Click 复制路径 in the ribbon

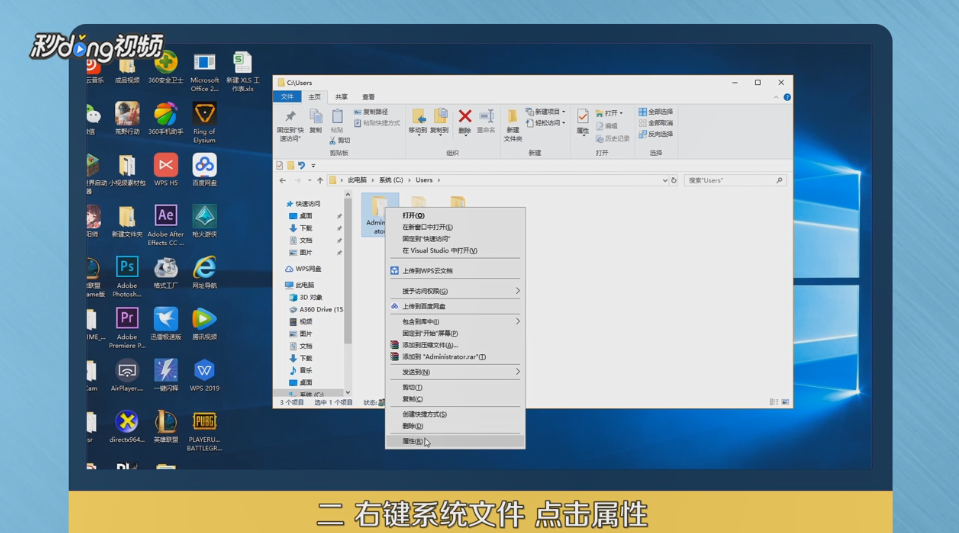coord(371,112)
